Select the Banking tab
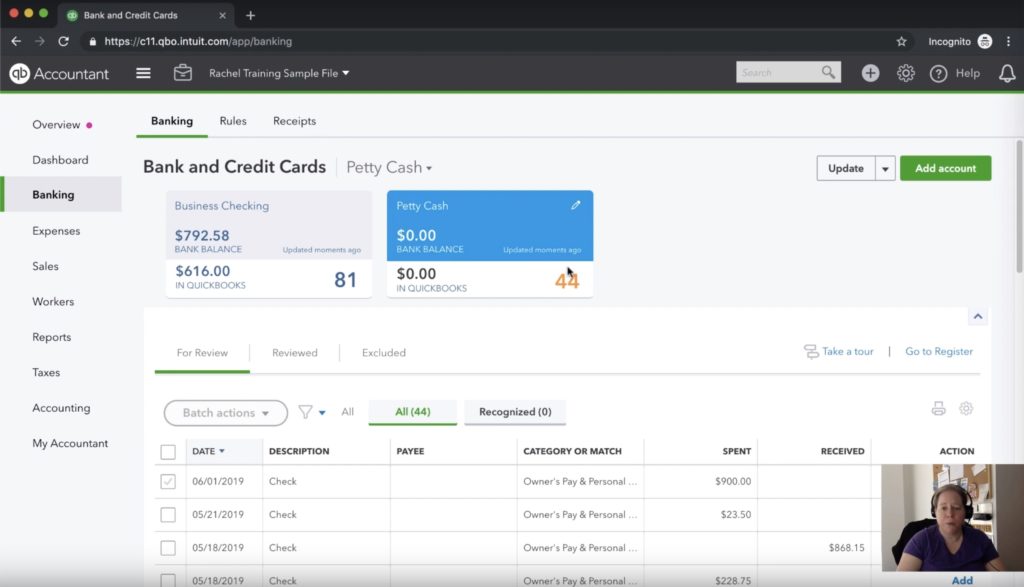This screenshot has height=587, width=1024. pos(172,121)
